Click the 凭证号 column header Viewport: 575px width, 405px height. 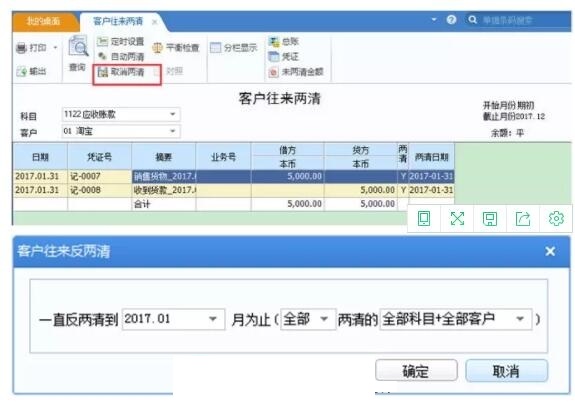click(99, 157)
